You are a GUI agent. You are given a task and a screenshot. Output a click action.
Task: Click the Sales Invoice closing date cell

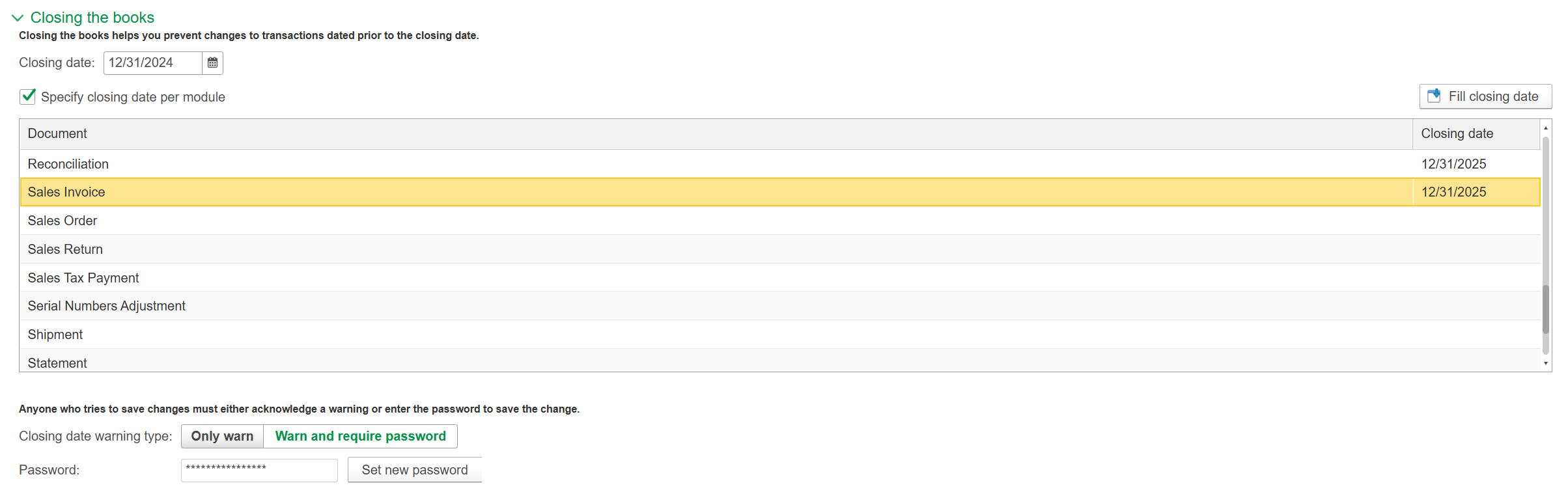click(1475, 192)
